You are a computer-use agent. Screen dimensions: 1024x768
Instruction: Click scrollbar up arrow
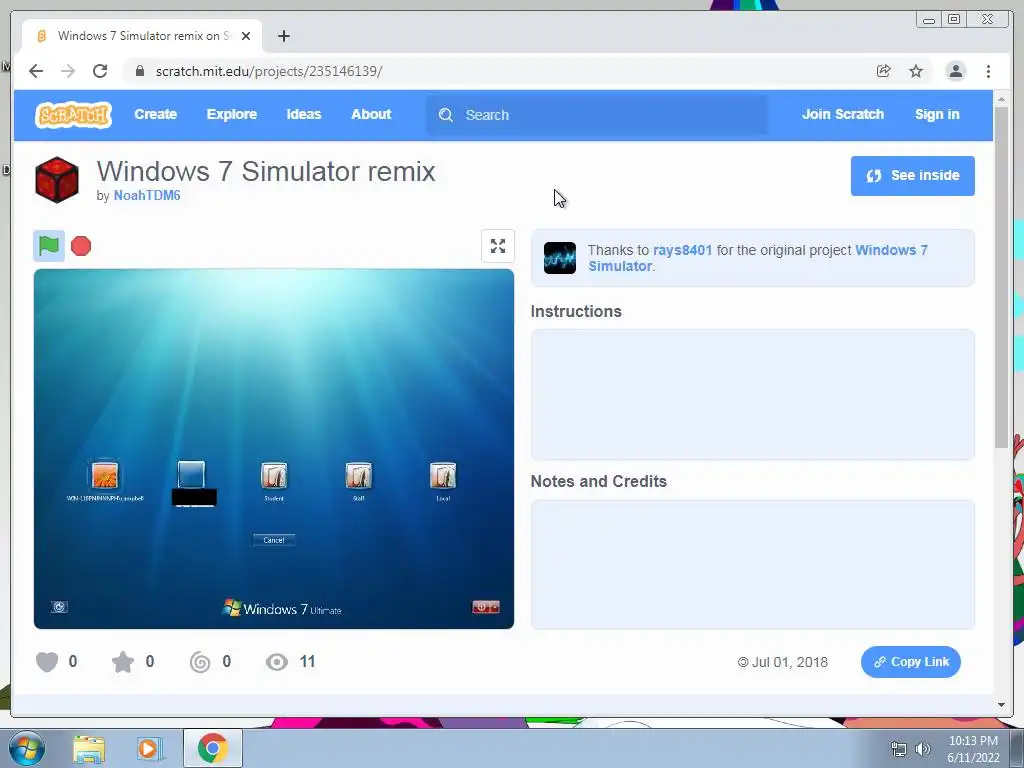(1002, 99)
